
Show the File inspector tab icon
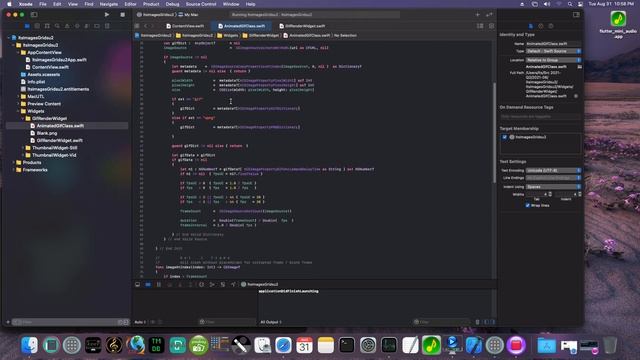[531, 26]
